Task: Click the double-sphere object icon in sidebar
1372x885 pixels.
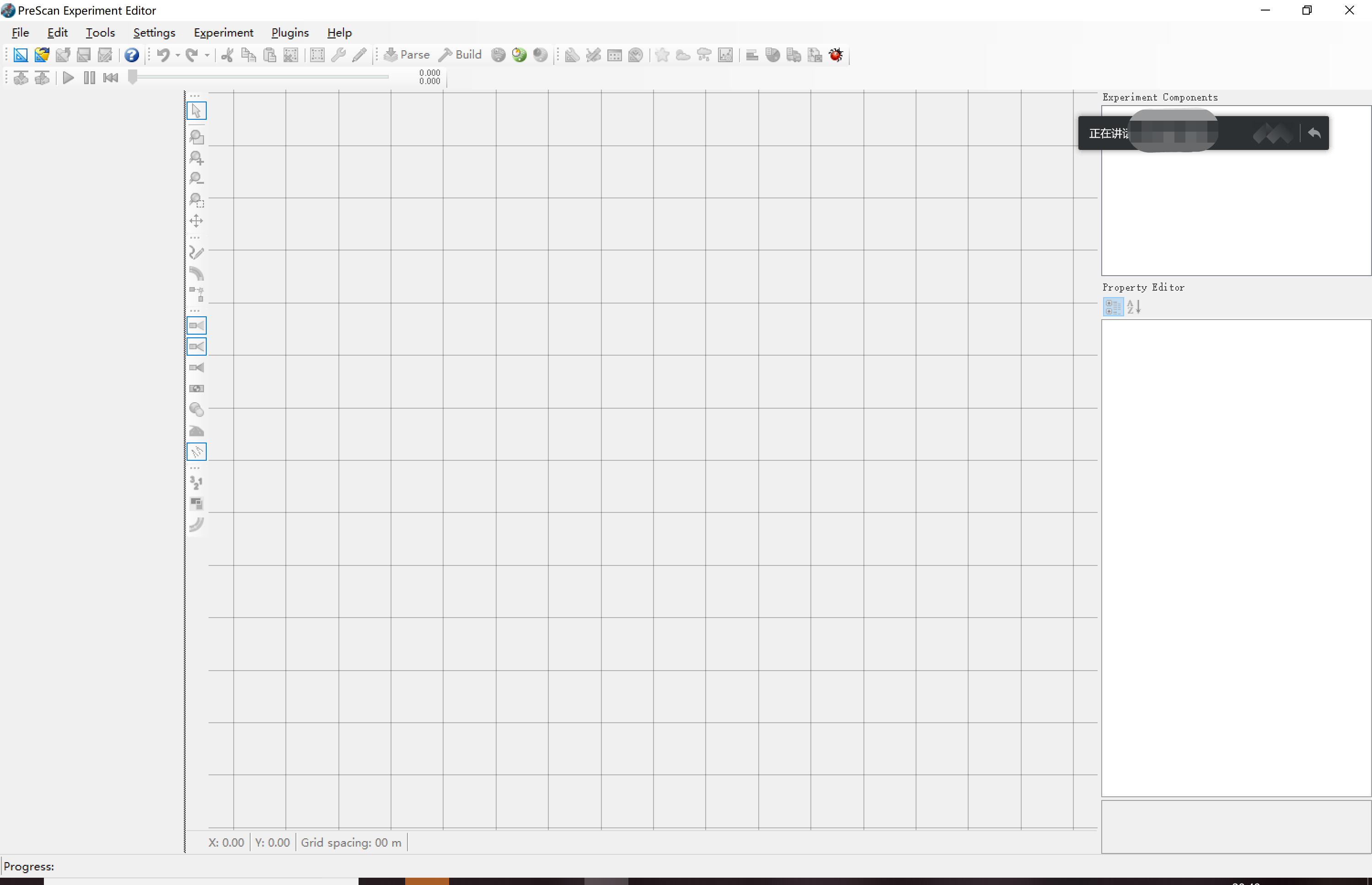Action: pos(197,410)
